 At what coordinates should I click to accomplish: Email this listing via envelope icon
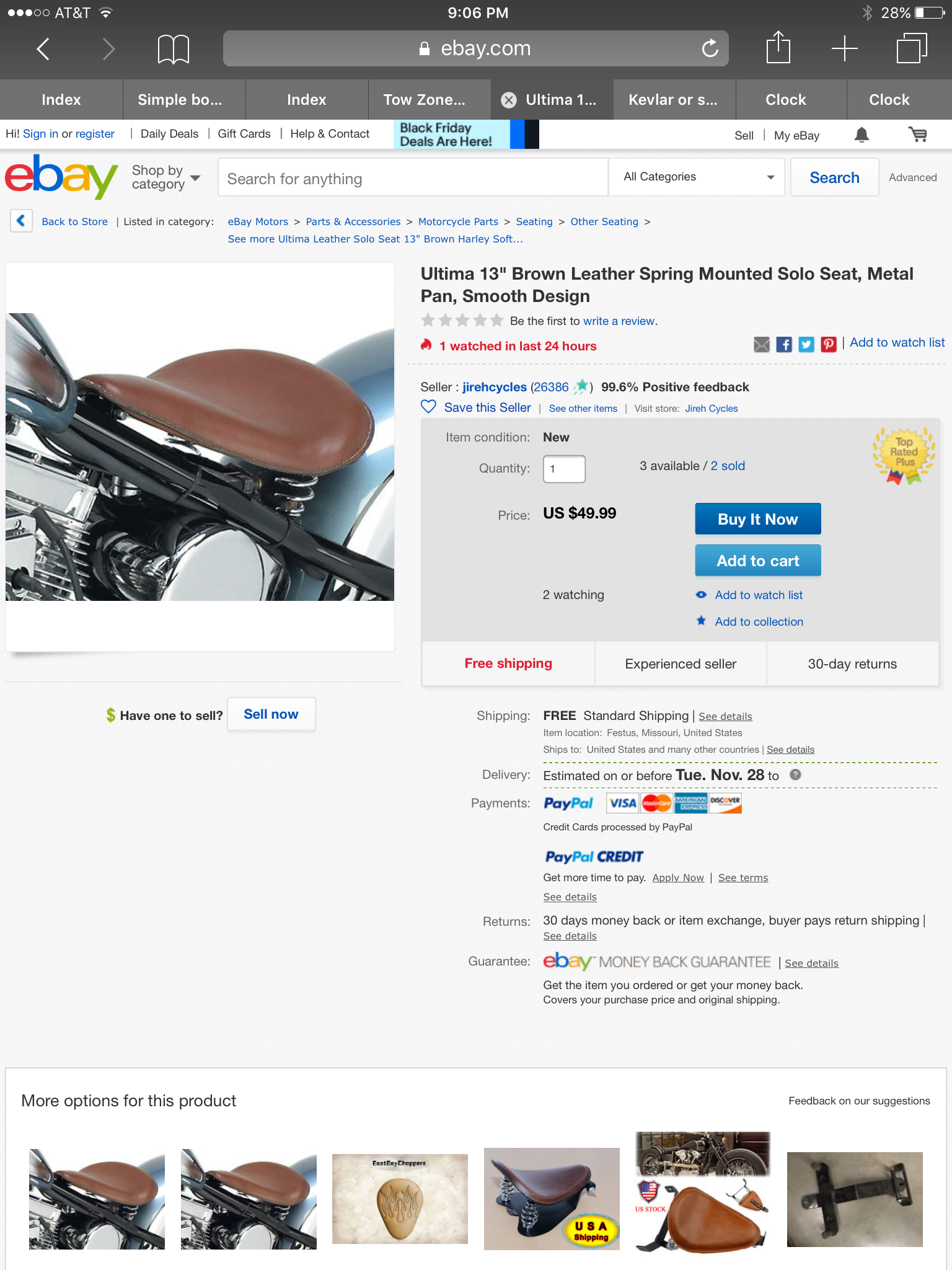pyautogui.click(x=762, y=344)
